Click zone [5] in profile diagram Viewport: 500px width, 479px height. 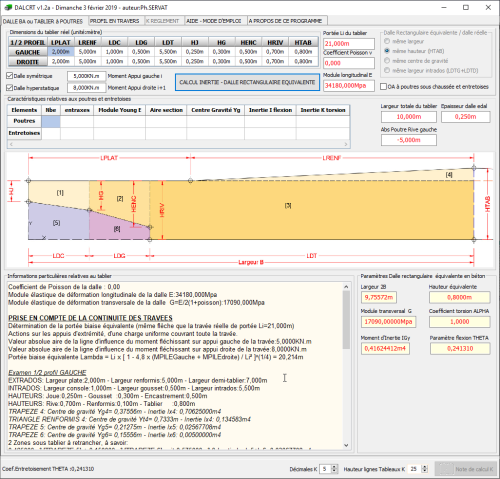coord(57,223)
